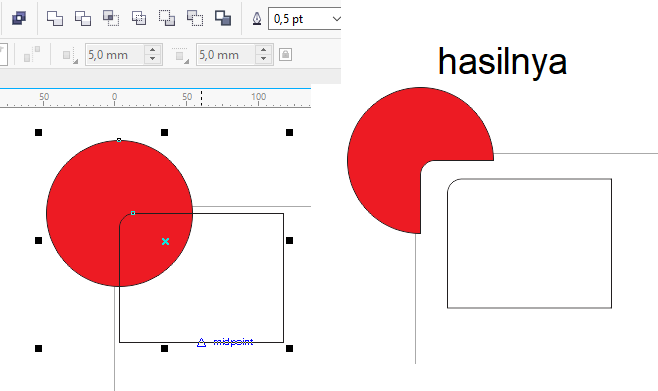Click the left-middle selection handle
This screenshot has width=658, height=391.
coord(39,240)
